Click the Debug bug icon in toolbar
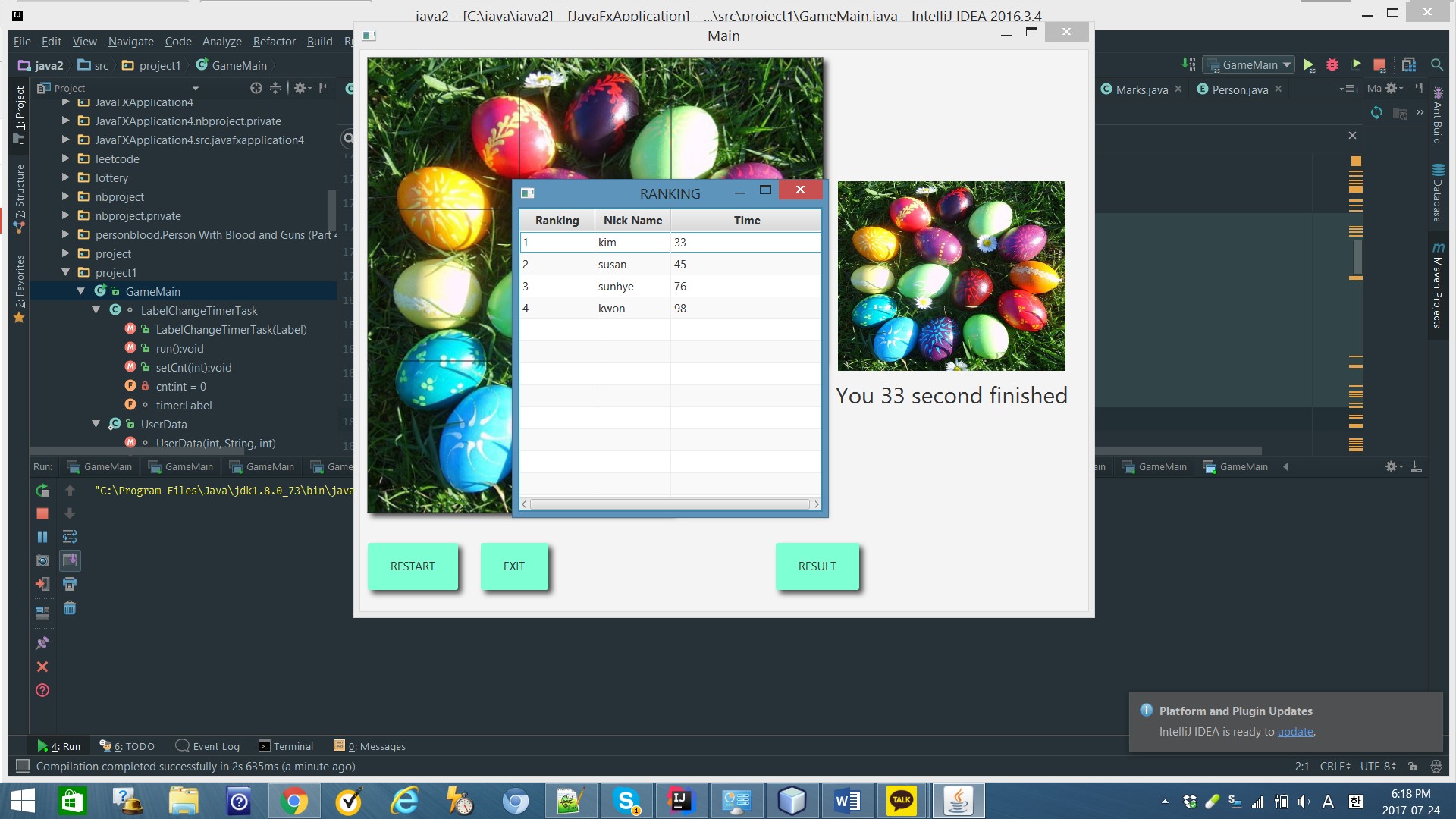 coord(1332,65)
